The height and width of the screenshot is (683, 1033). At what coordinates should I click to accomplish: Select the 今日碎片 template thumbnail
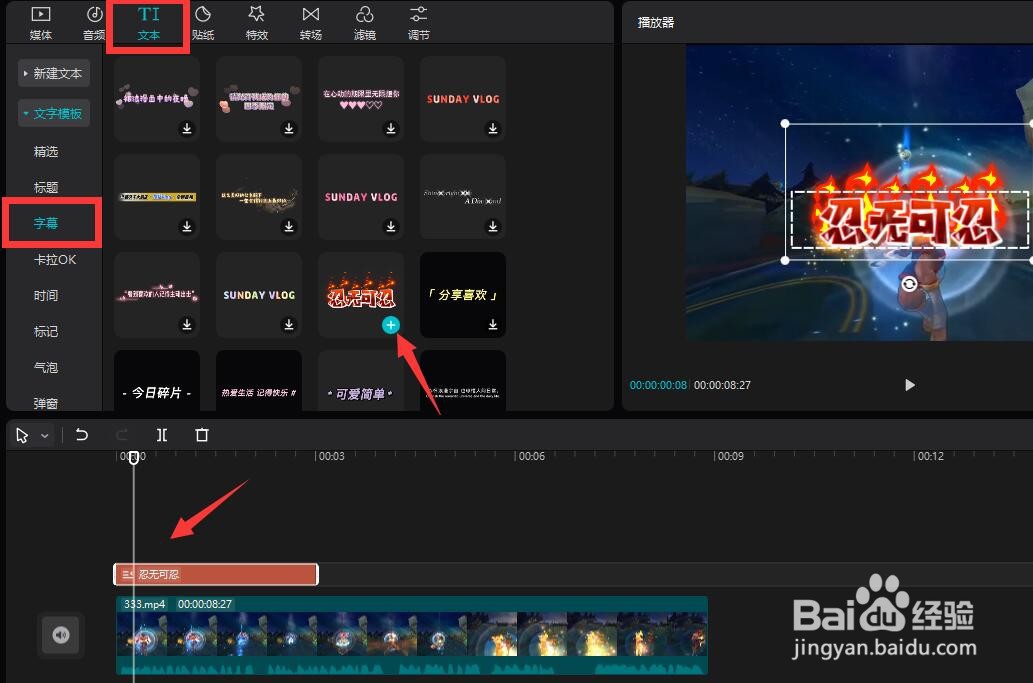157,382
